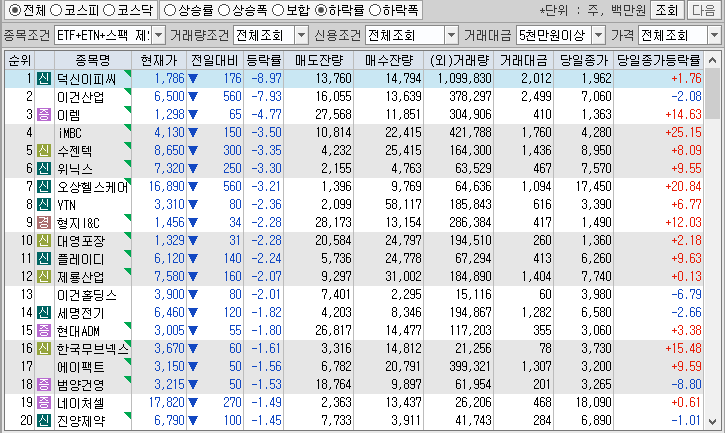
Task: Click the 신 badge icon for 한국무브넥스
Action: click(44, 348)
